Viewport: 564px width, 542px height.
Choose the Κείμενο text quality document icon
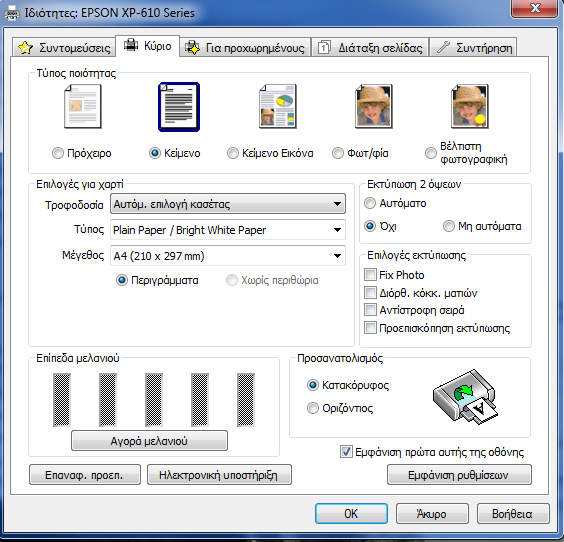click(x=179, y=107)
